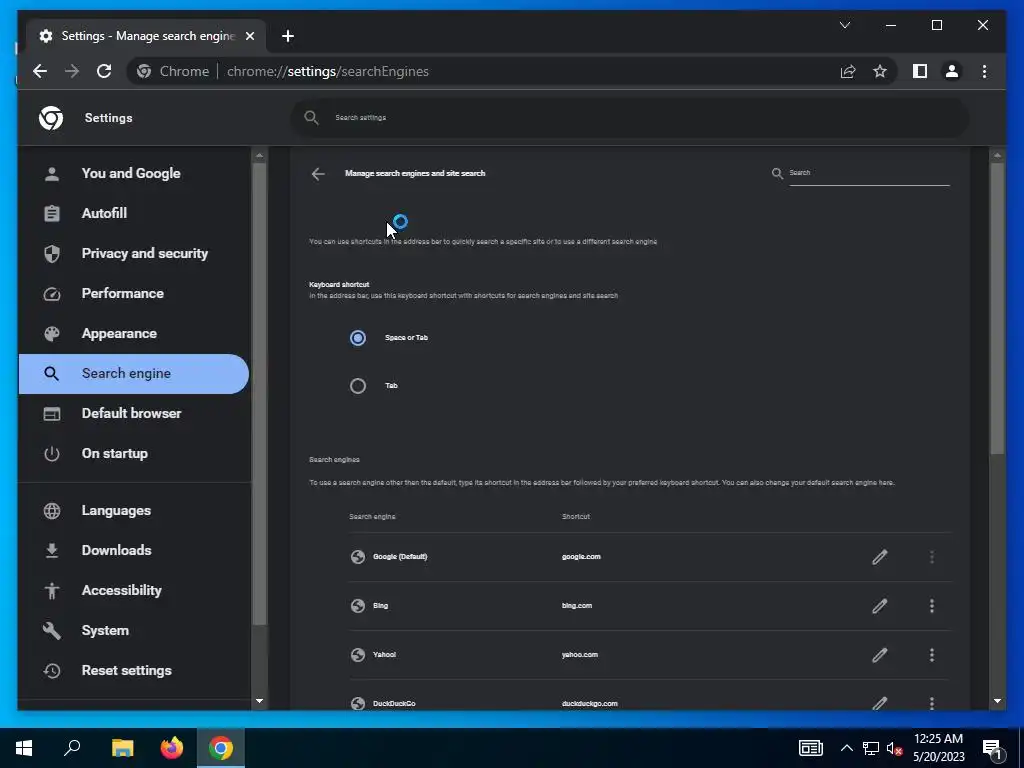Image resolution: width=1024 pixels, height=768 pixels.
Task: Click the muted volume tray icon
Action: pos(894,748)
